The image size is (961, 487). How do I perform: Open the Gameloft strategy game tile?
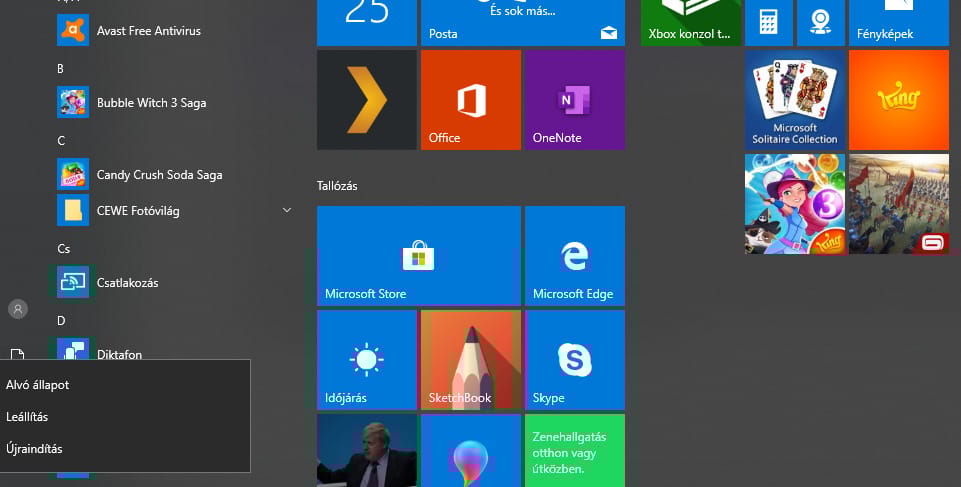[x=898, y=204]
